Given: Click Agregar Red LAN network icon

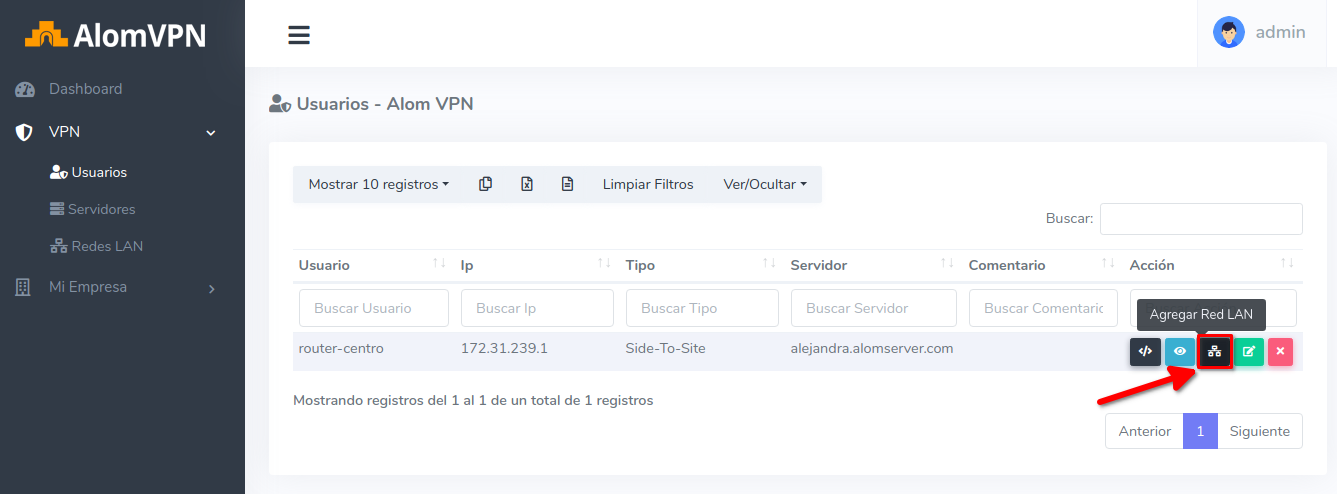Looking at the screenshot, I should [x=1214, y=352].
